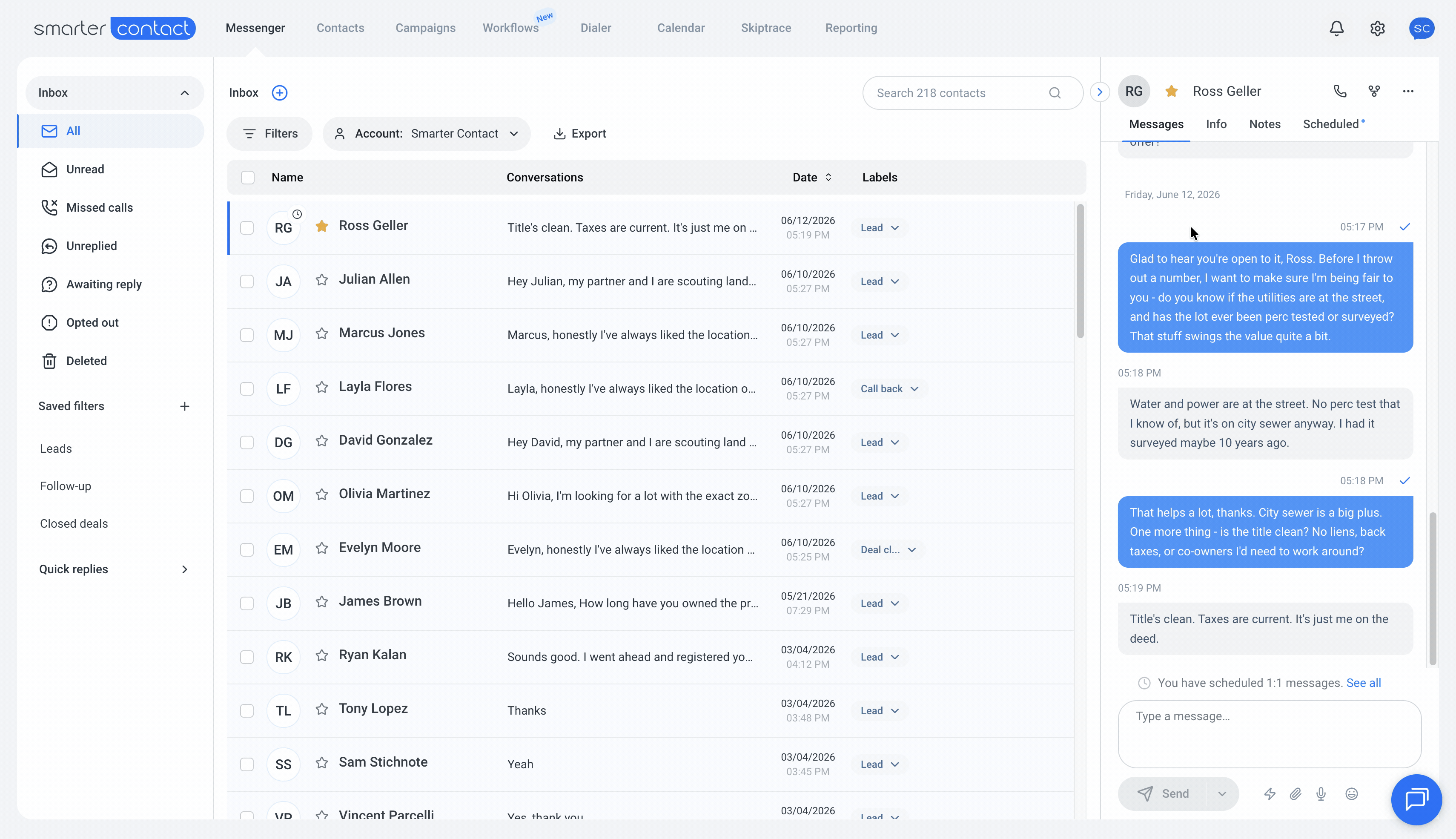Open Lead label dropdown for Ross Geller

point(880,227)
